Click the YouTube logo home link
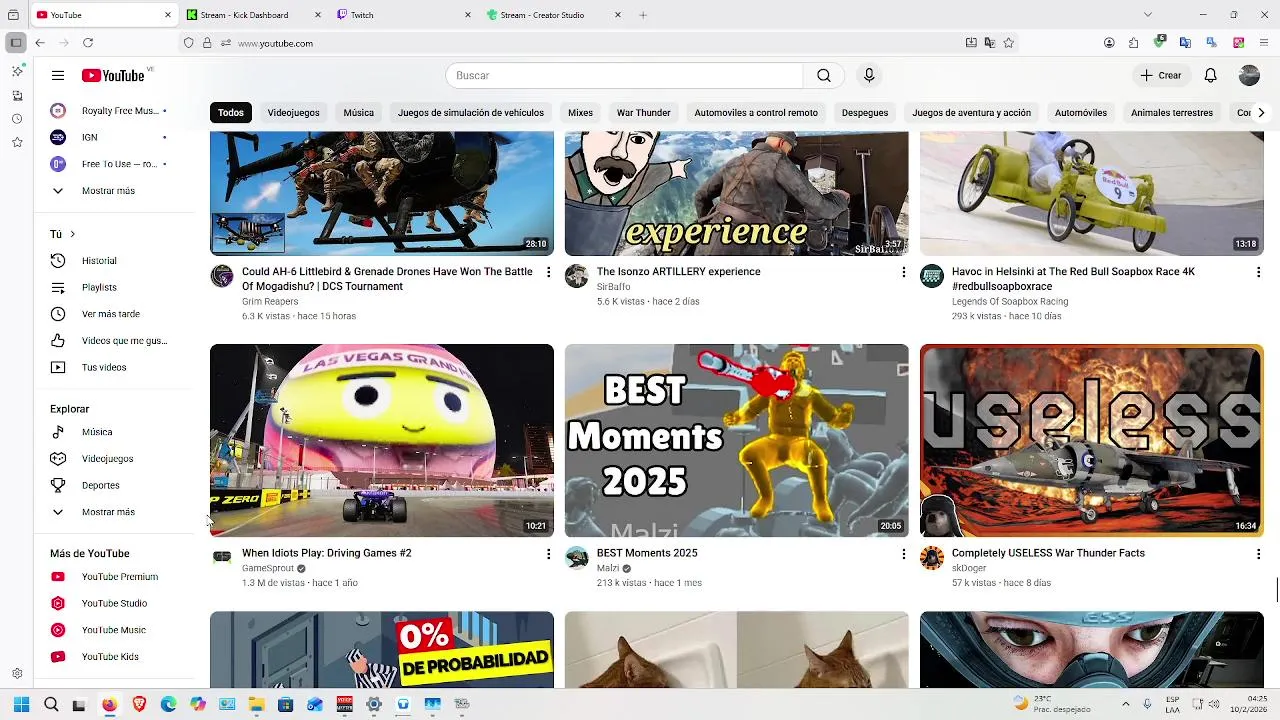The height and width of the screenshot is (720, 1280). tap(113, 76)
